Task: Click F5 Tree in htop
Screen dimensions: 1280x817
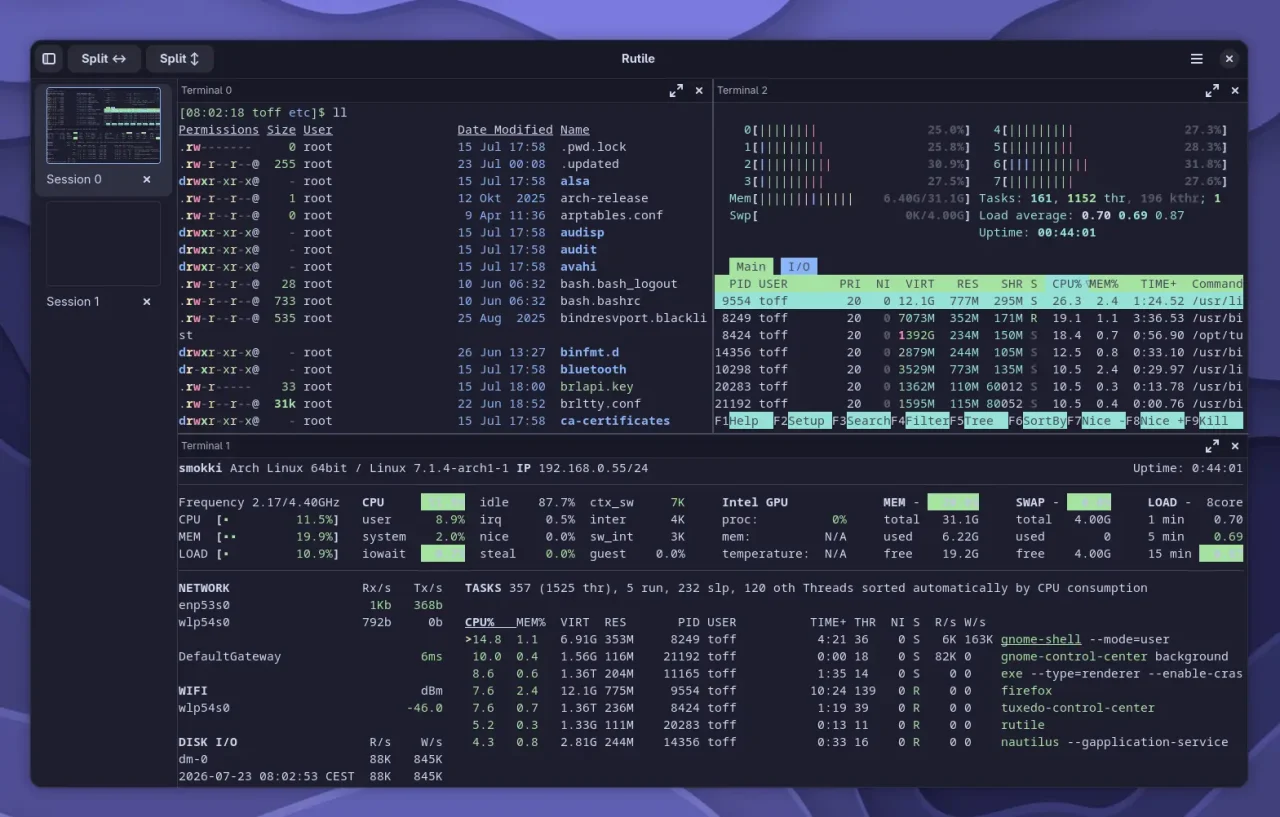Action: 979,421
